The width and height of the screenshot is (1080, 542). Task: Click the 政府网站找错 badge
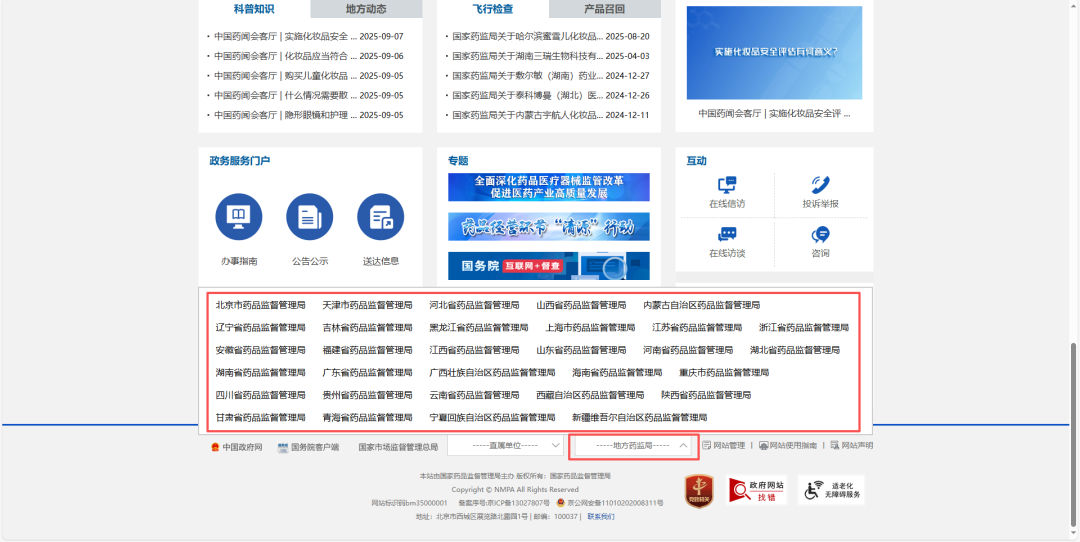(x=756, y=490)
